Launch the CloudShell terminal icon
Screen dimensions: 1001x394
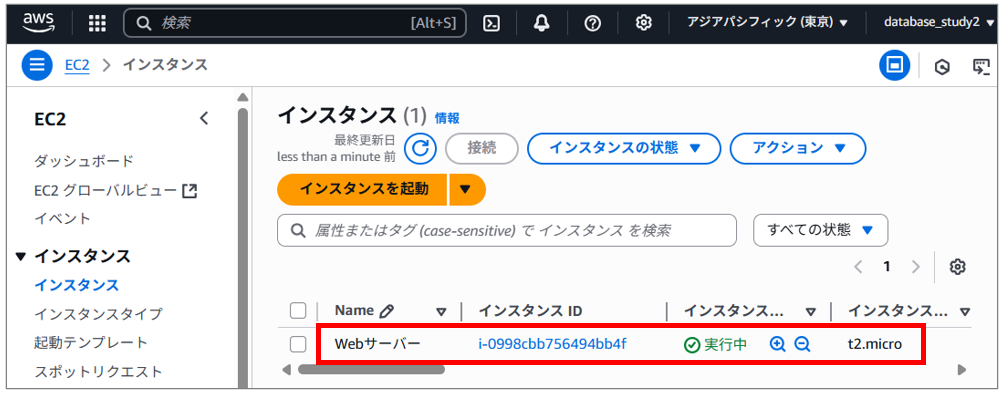pyautogui.click(x=491, y=24)
